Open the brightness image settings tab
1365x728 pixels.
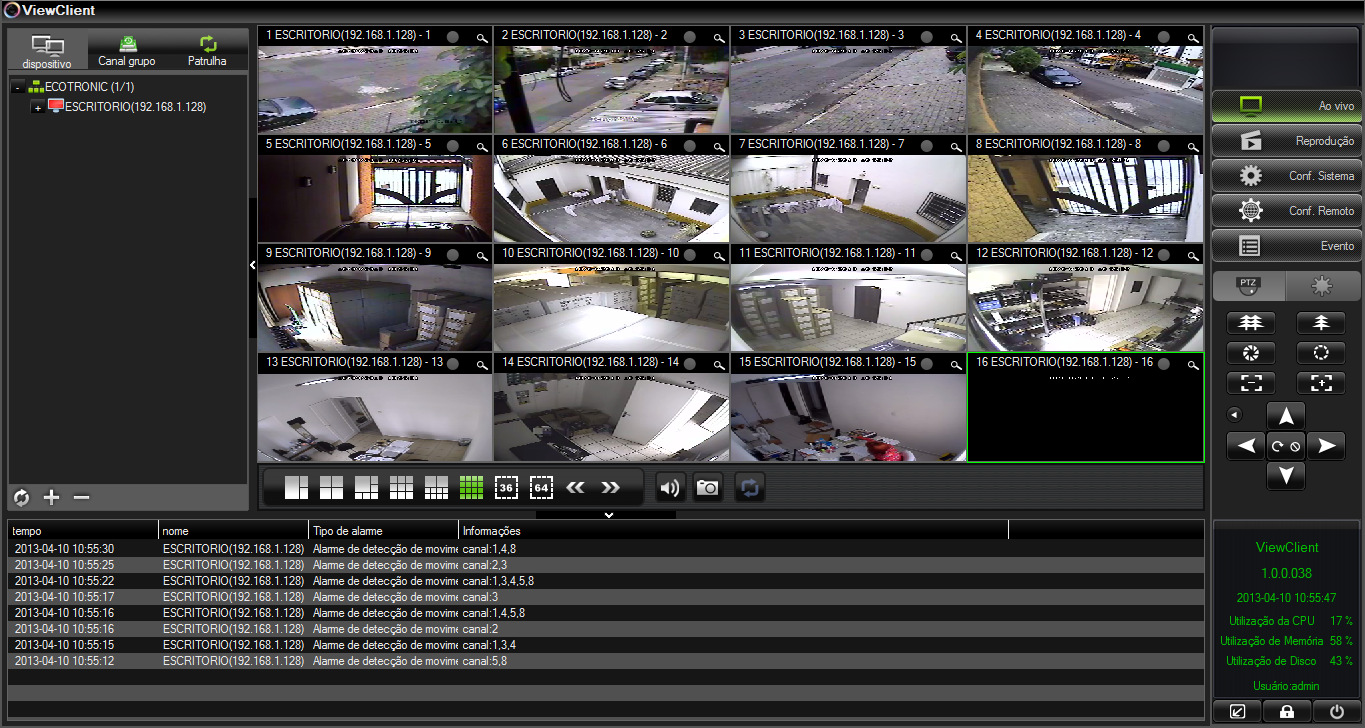click(1322, 286)
